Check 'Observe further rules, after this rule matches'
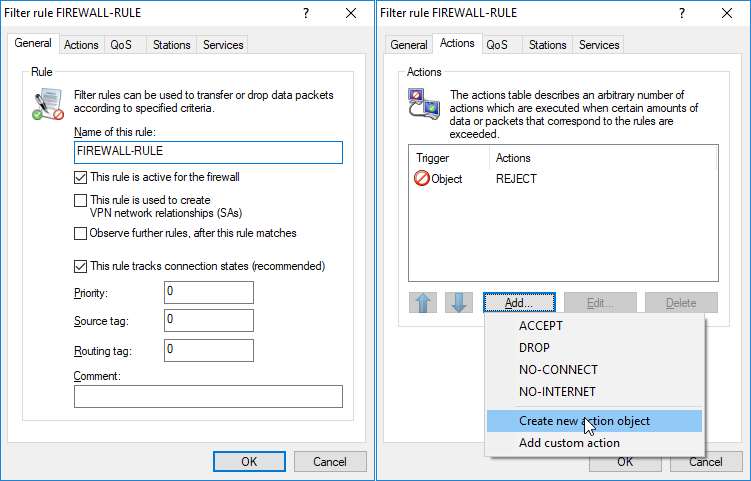The height and width of the screenshot is (481, 751). pos(81,233)
